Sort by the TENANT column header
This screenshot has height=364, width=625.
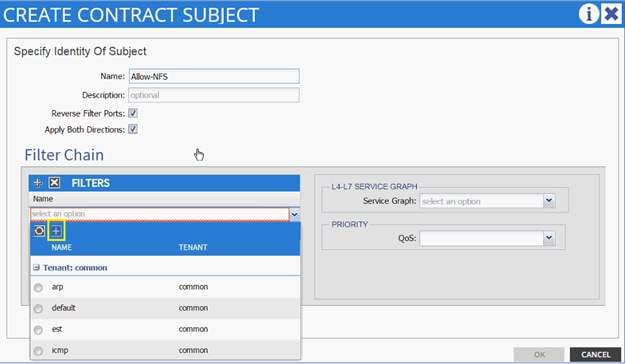click(193, 247)
